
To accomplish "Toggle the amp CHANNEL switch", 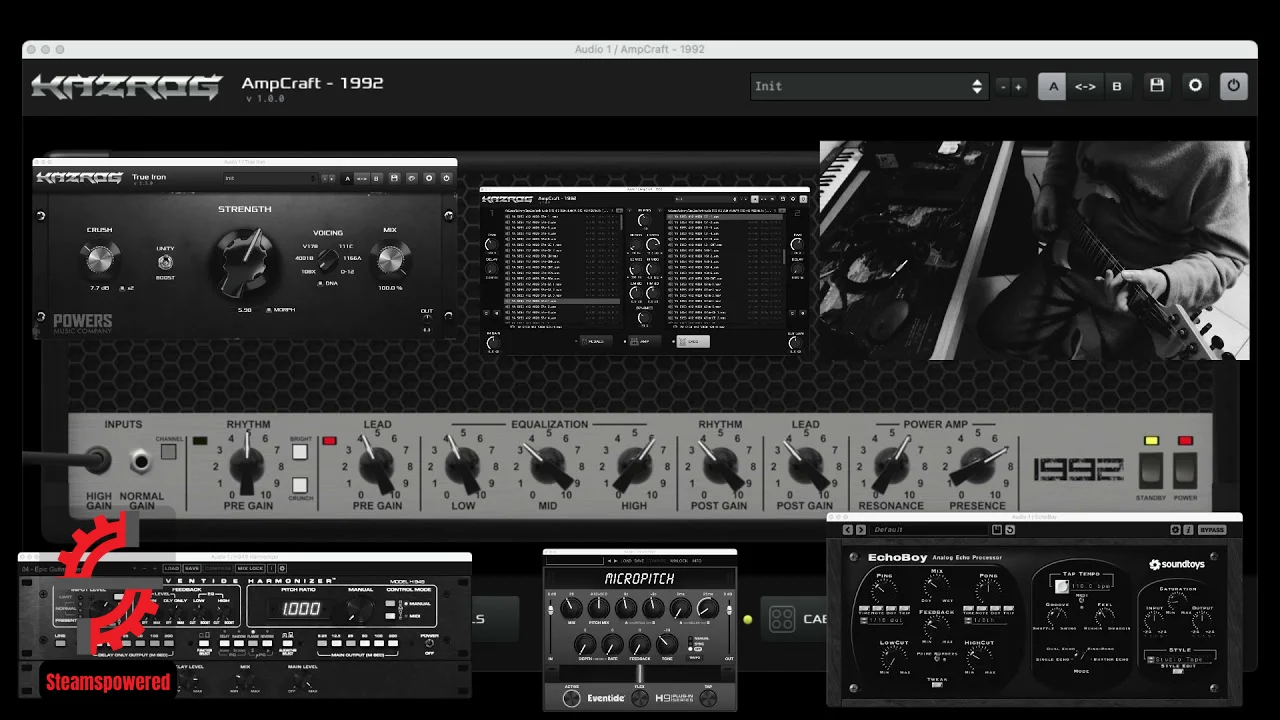I will click(168, 451).
